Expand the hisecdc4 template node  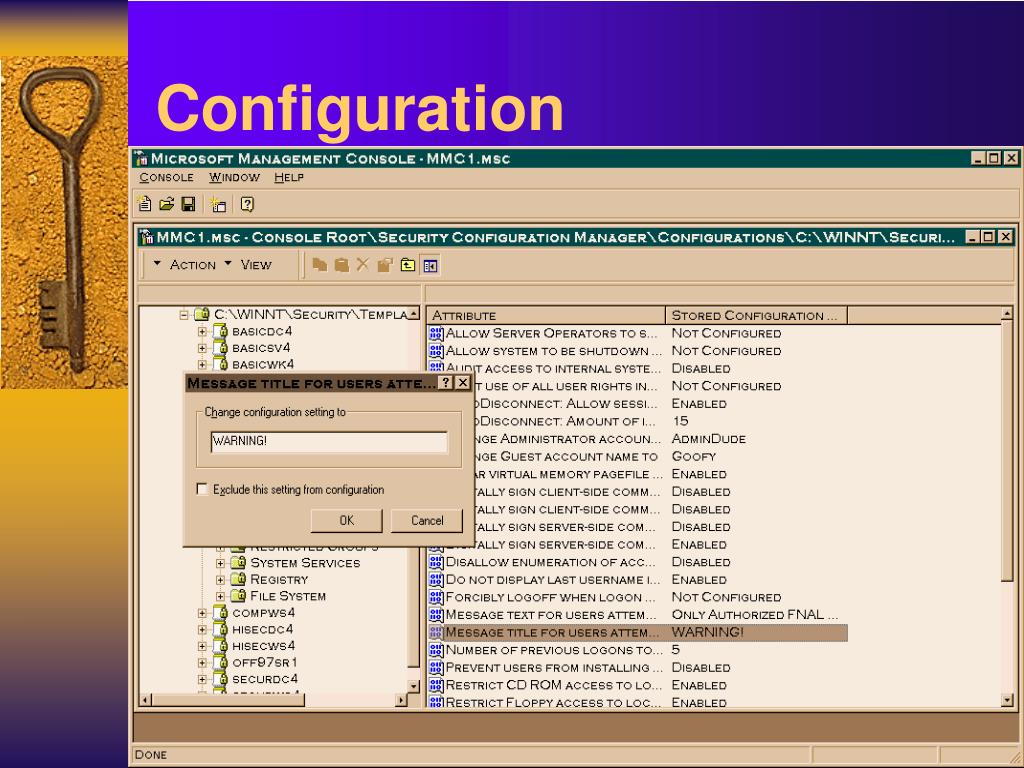(202, 630)
